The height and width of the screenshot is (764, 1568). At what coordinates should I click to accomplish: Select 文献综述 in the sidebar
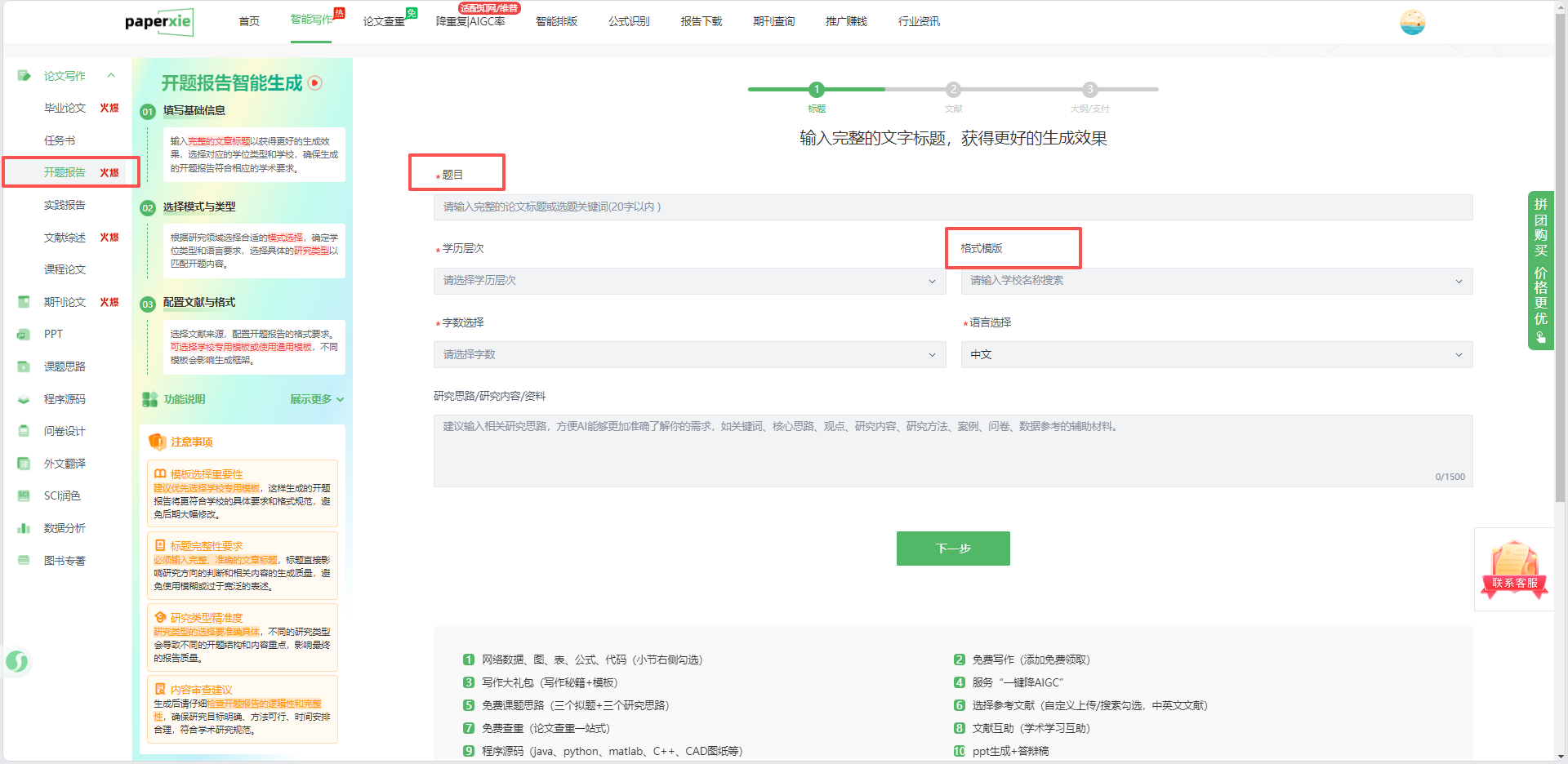click(x=65, y=238)
